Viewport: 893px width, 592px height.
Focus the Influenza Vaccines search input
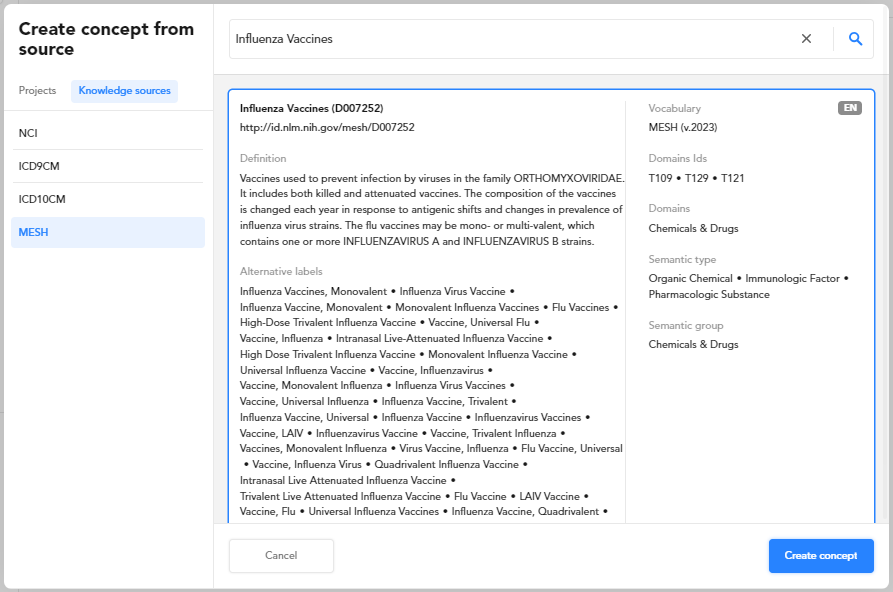pos(510,39)
